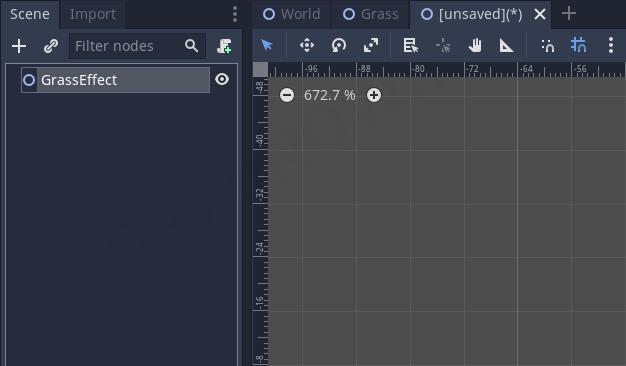
Task: Toggle visibility of GrassEffect node
Action: [x=222, y=79]
